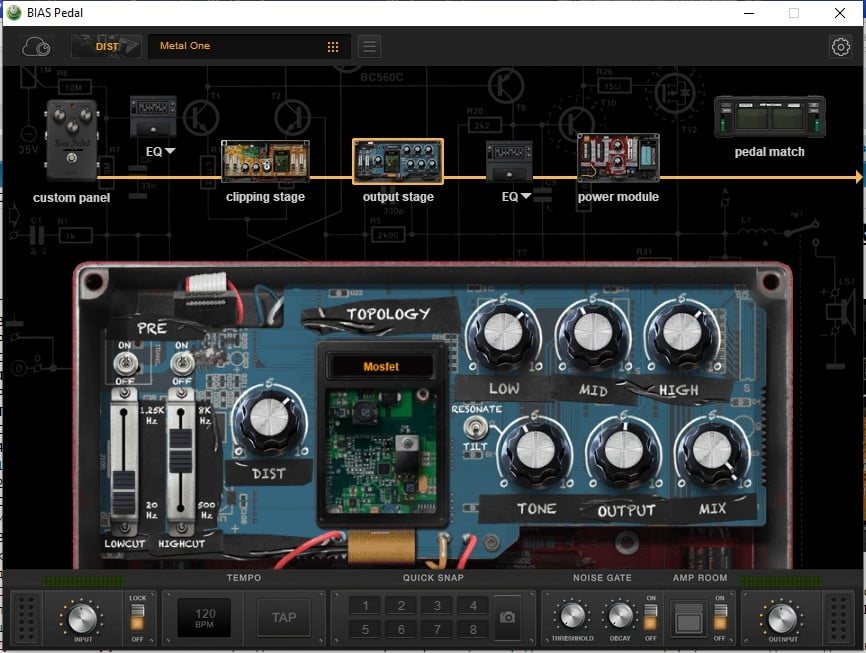Open the Mosfet topology selector
Viewport: 866px width, 653px height.
point(381,367)
